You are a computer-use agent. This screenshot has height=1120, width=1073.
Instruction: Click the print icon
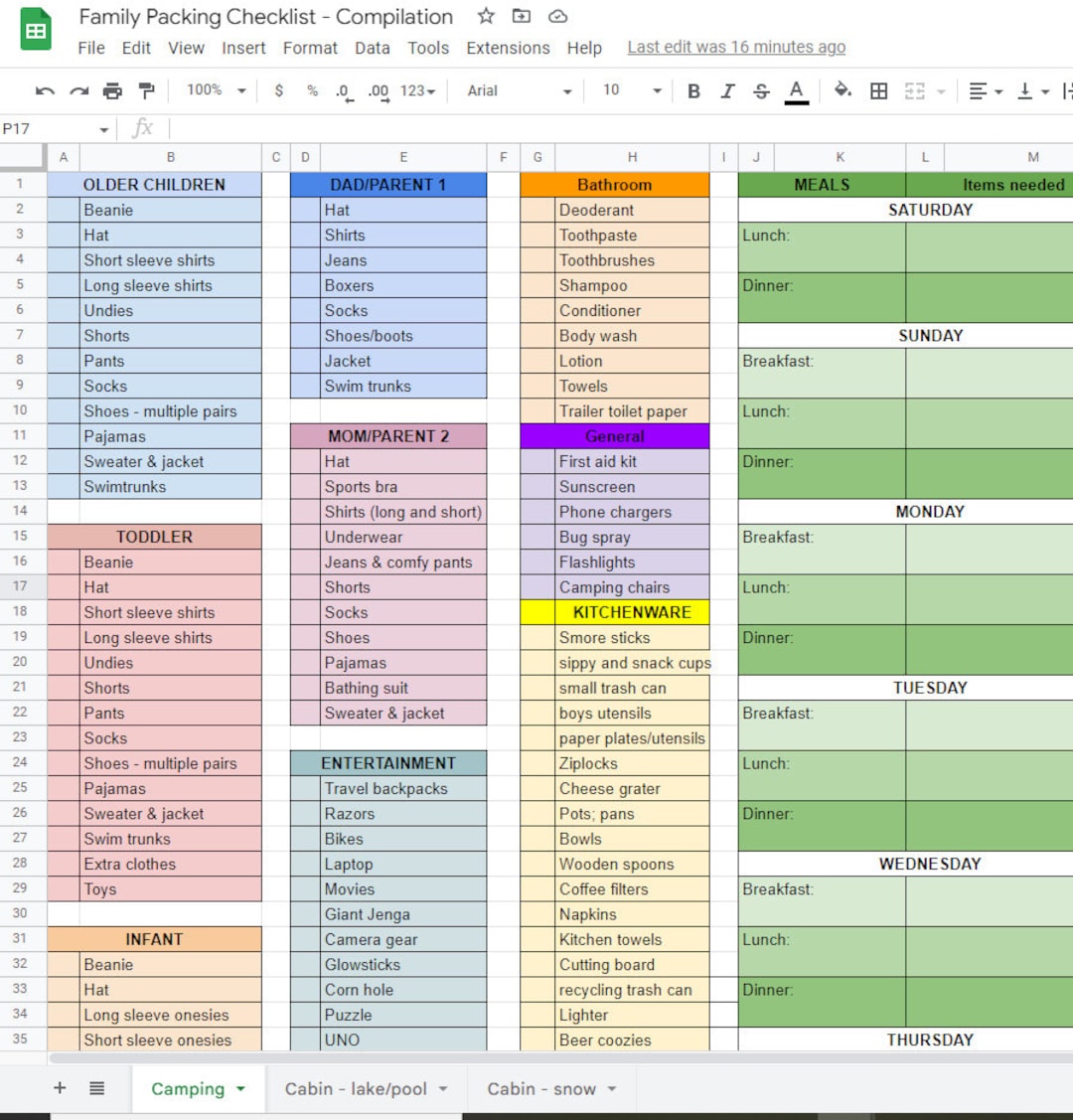[x=112, y=90]
